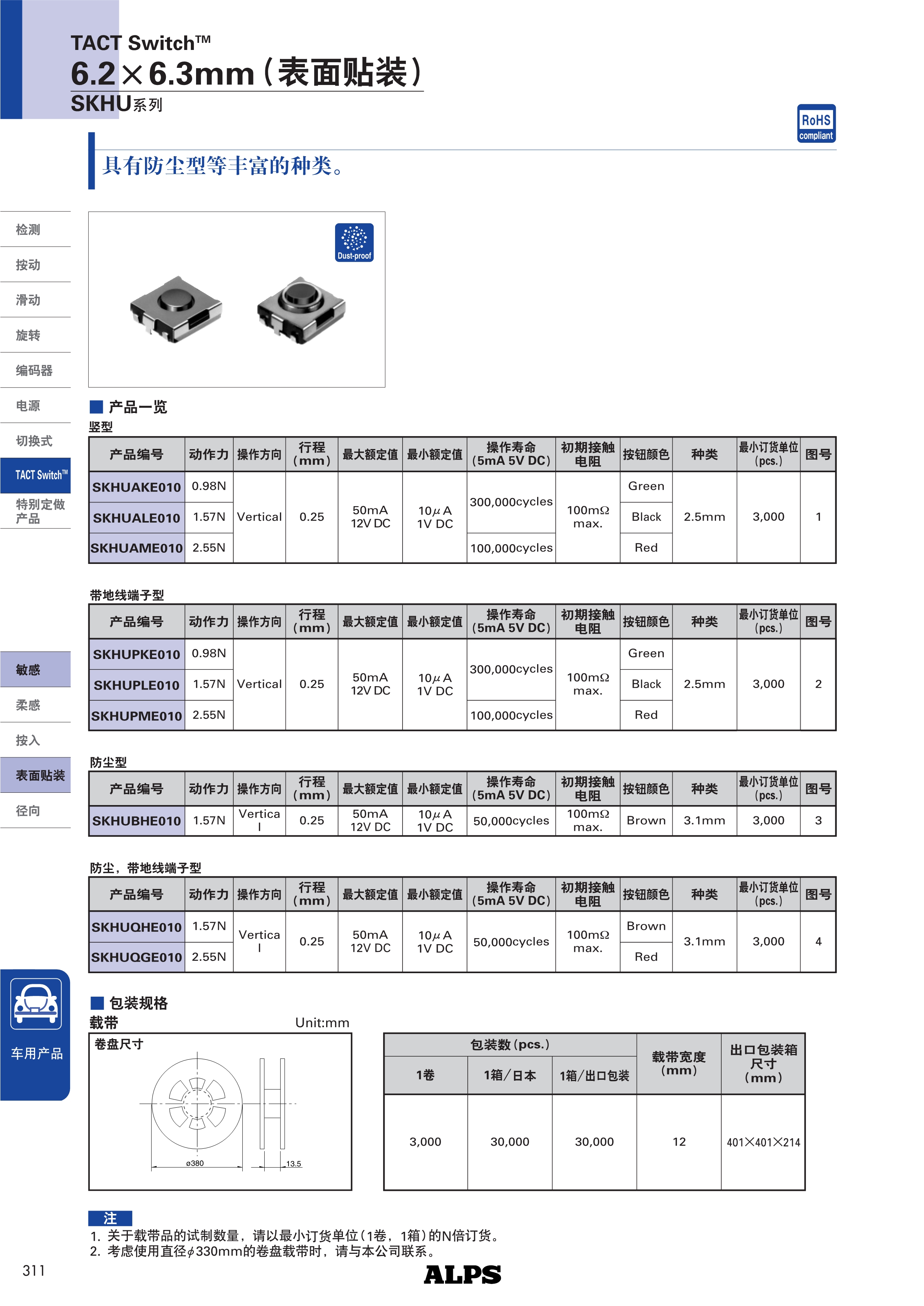The image size is (924, 1306).
Task: Switch to the 敏感 side tab
Action: [28, 670]
